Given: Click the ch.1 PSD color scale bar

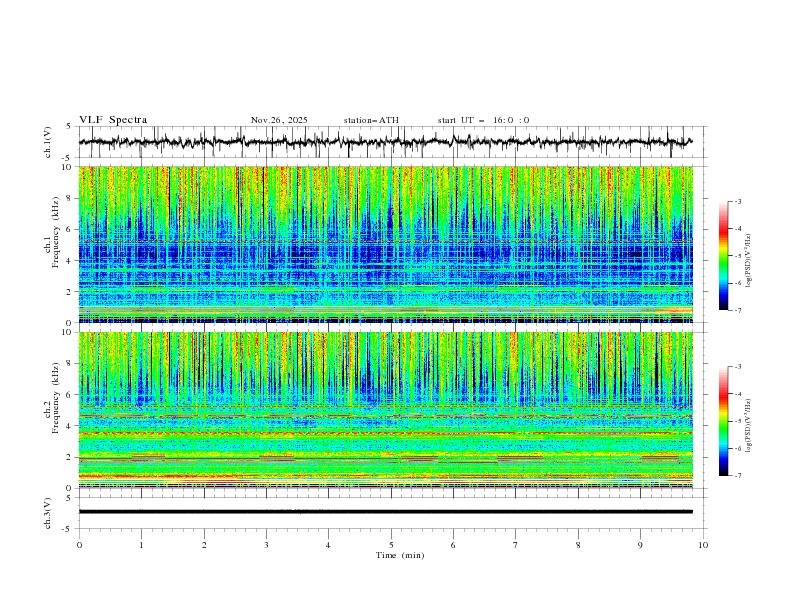Looking at the screenshot, I should click(x=724, y=256).
